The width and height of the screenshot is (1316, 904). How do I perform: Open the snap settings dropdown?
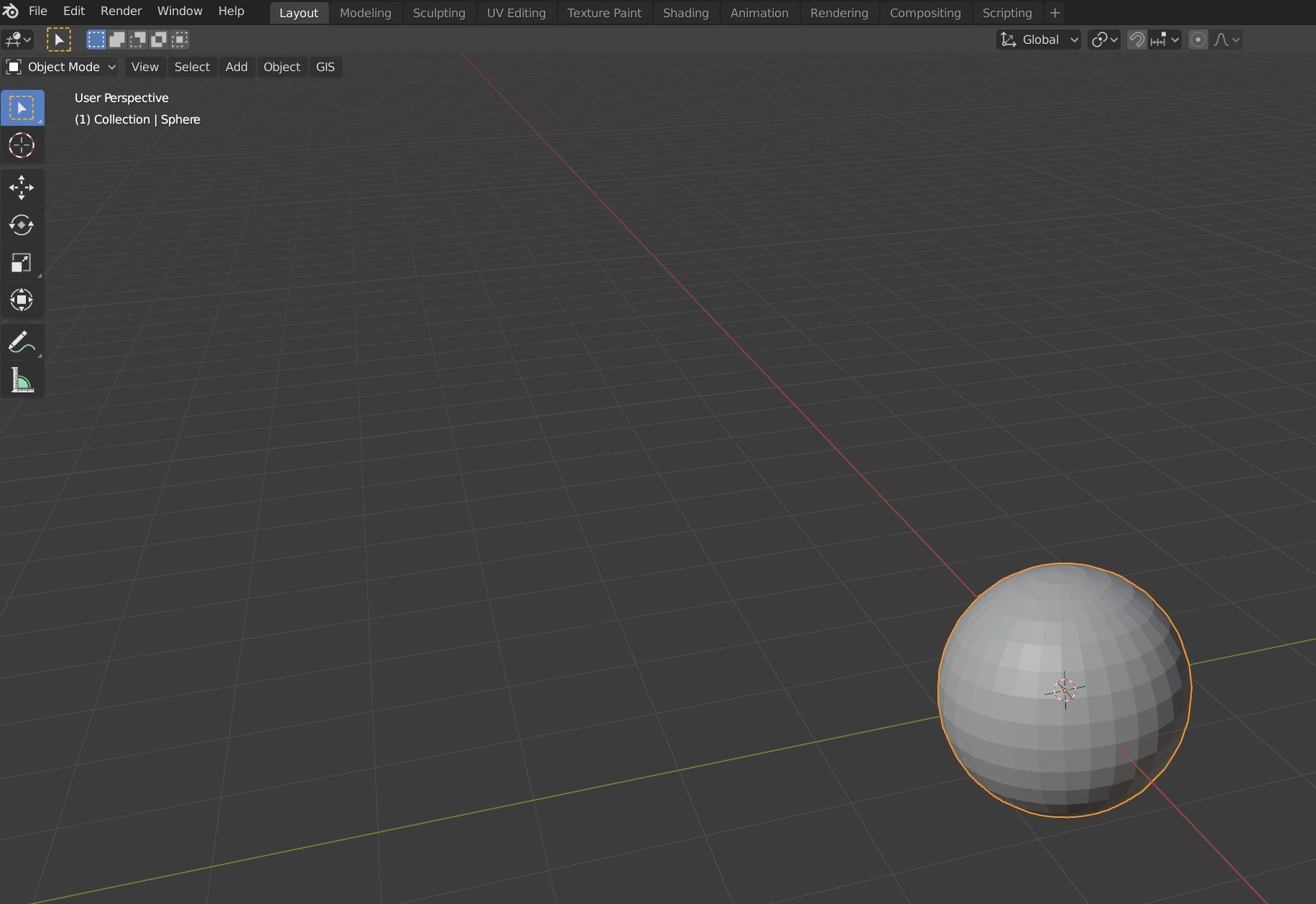pyautogui.click(x=1165, y=40)
